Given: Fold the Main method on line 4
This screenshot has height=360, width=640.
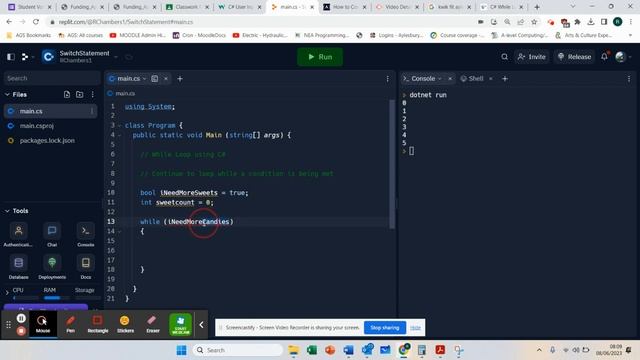Looking at the screenshot, I should click(119, 135).
